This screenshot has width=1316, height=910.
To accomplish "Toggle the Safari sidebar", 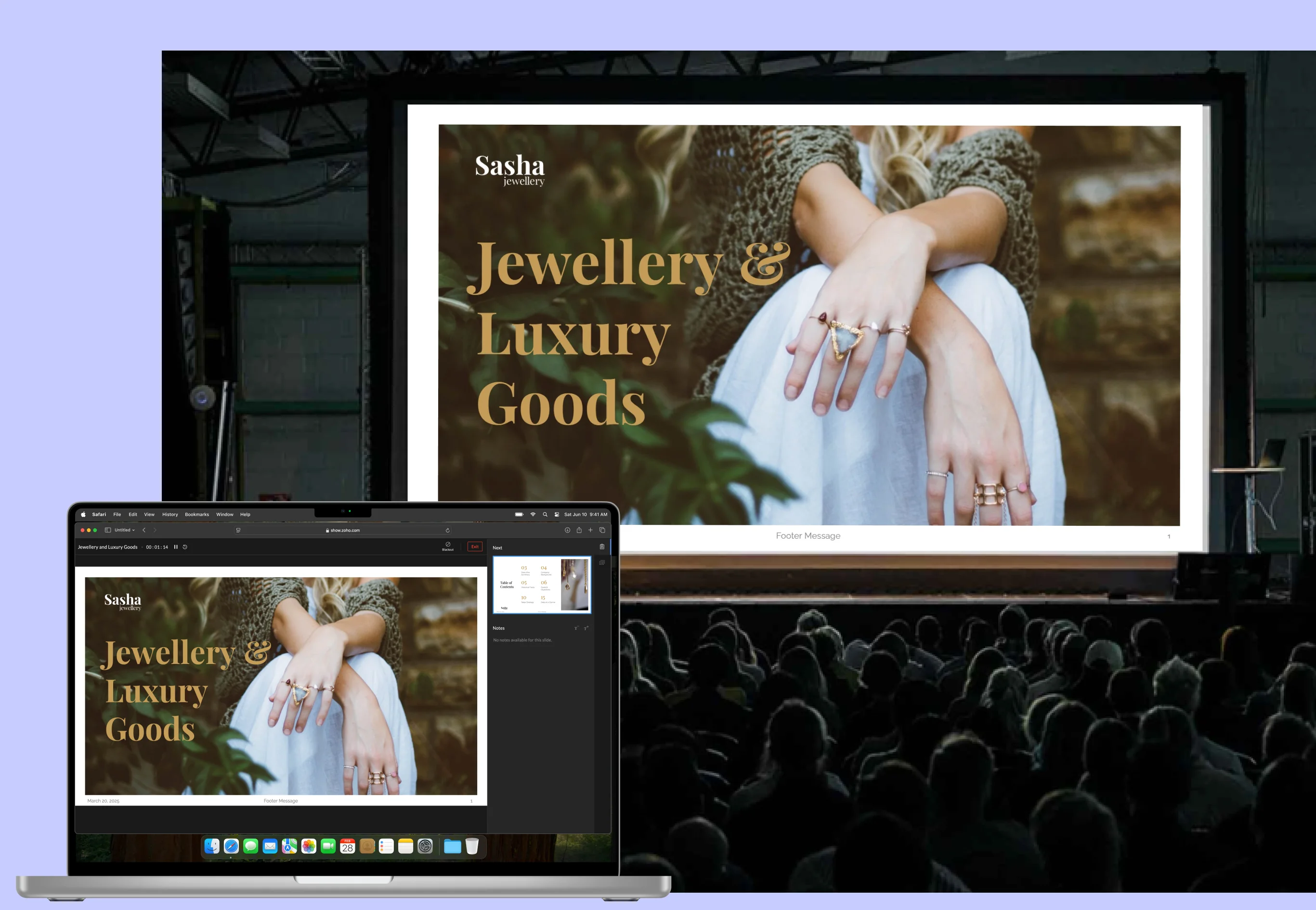I will 108,530.
